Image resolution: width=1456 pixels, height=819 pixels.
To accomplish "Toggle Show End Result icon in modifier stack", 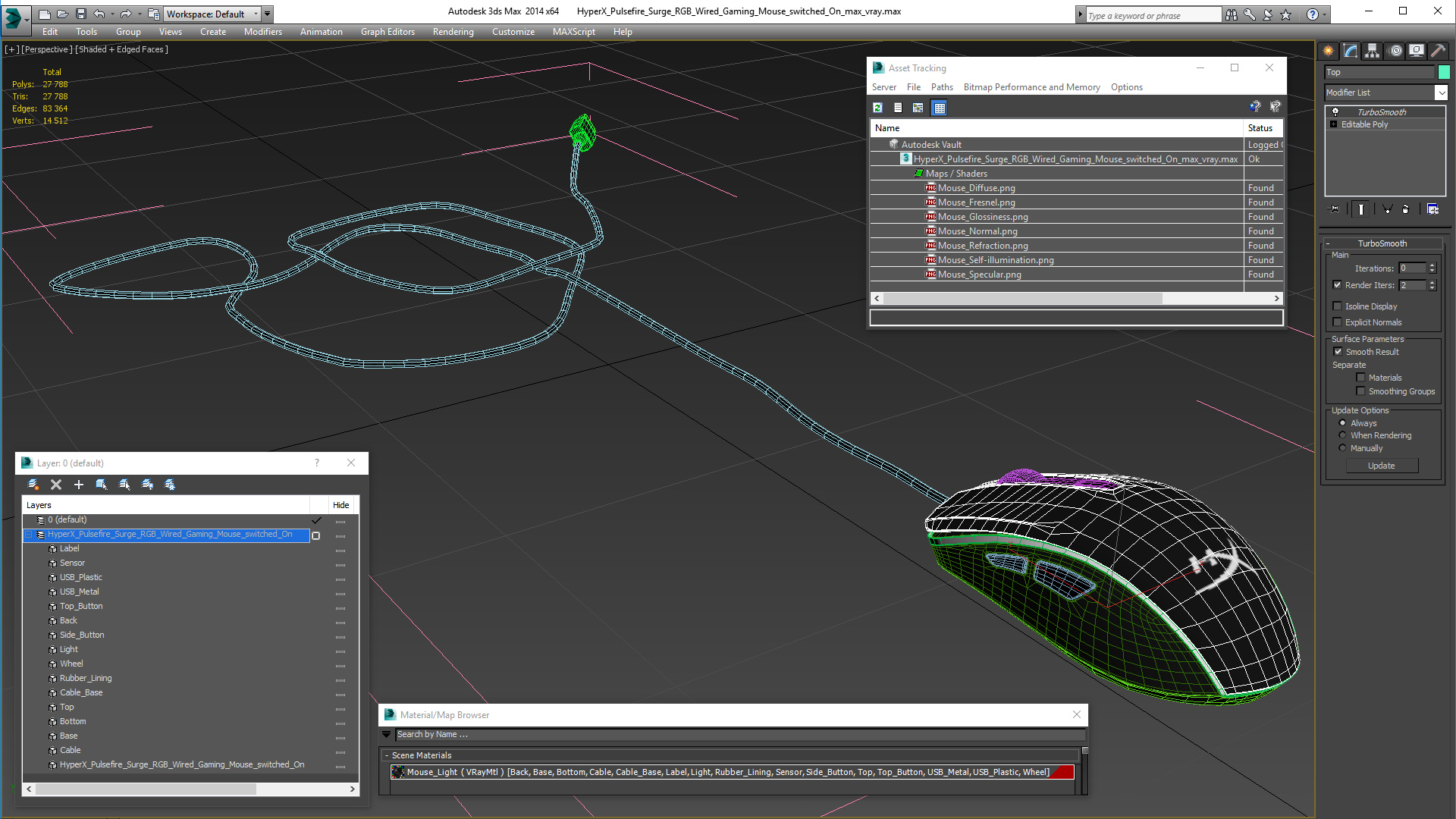I will click(x=1361, y=209).
